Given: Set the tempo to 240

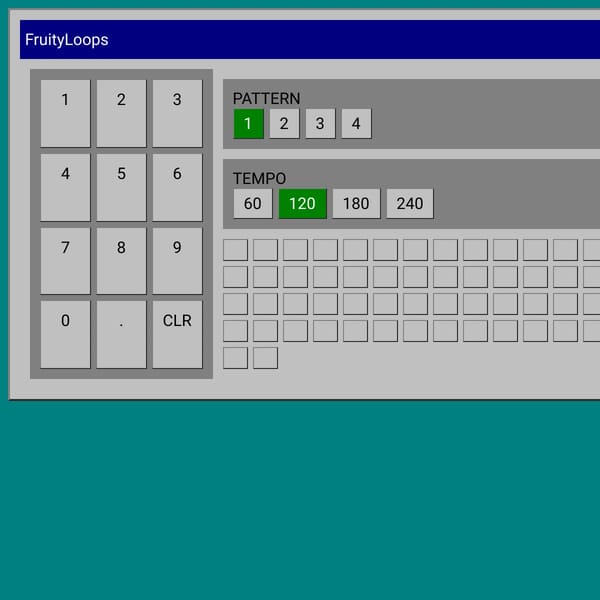Looking at the screenshot, I should [x=410, y=204].
